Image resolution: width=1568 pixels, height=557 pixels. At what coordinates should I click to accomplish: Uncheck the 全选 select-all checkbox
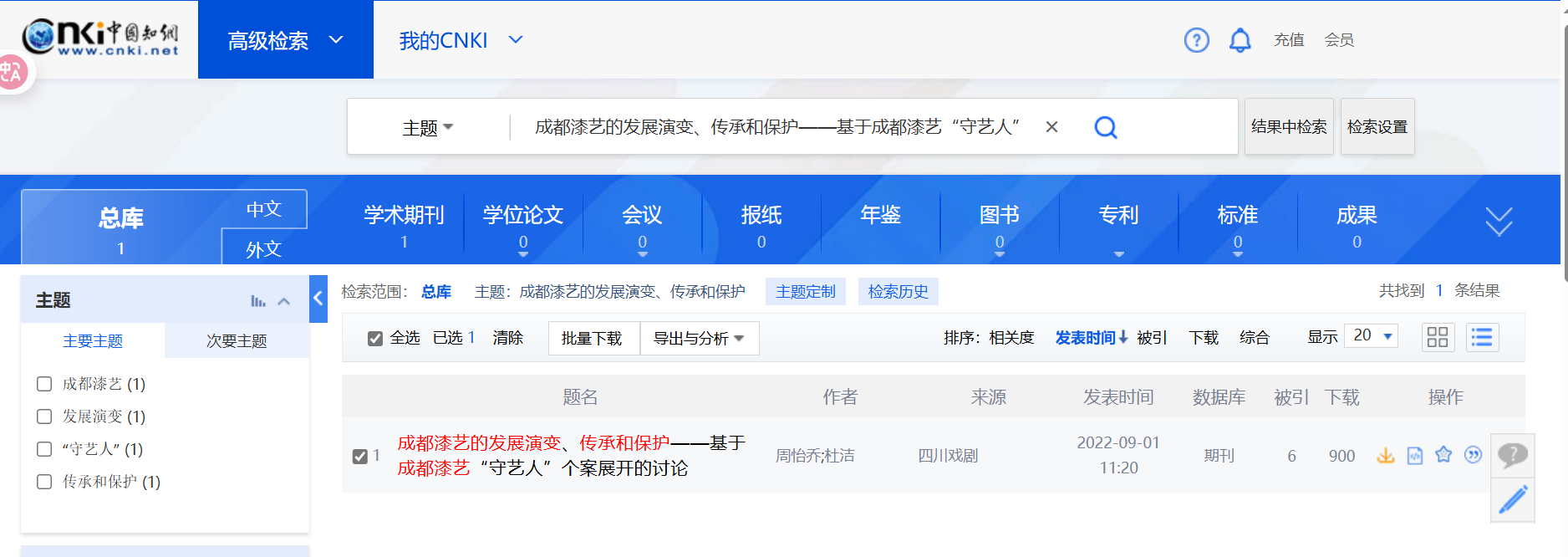click(375, 338)
